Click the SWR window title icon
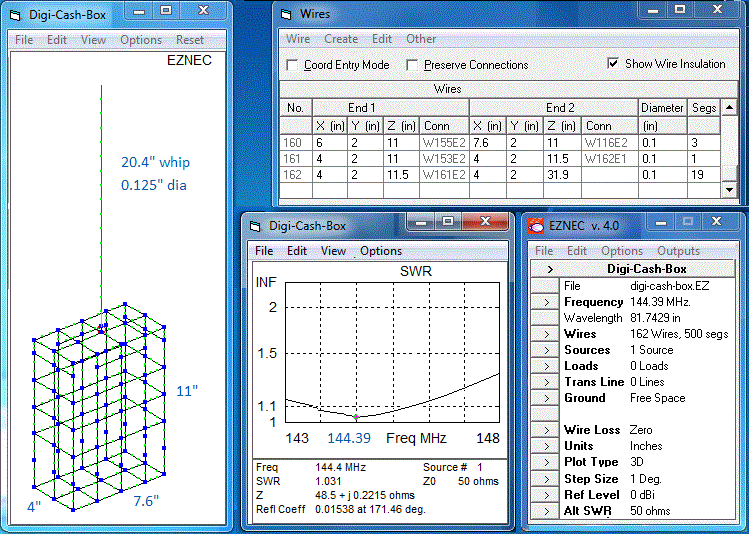 pyautogui.click(x=254, y=226)
